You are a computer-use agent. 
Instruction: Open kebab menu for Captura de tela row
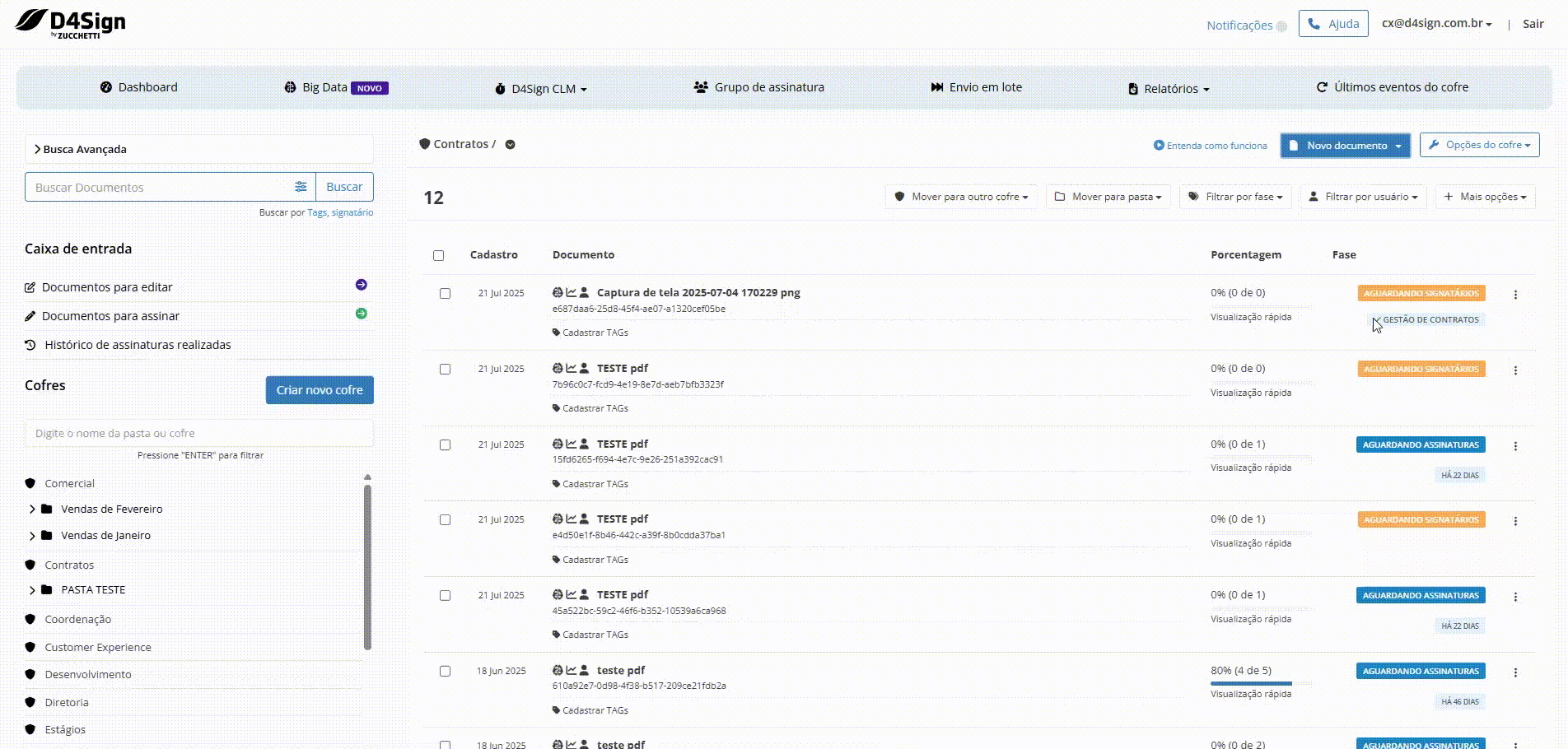tap(1515, 295)
